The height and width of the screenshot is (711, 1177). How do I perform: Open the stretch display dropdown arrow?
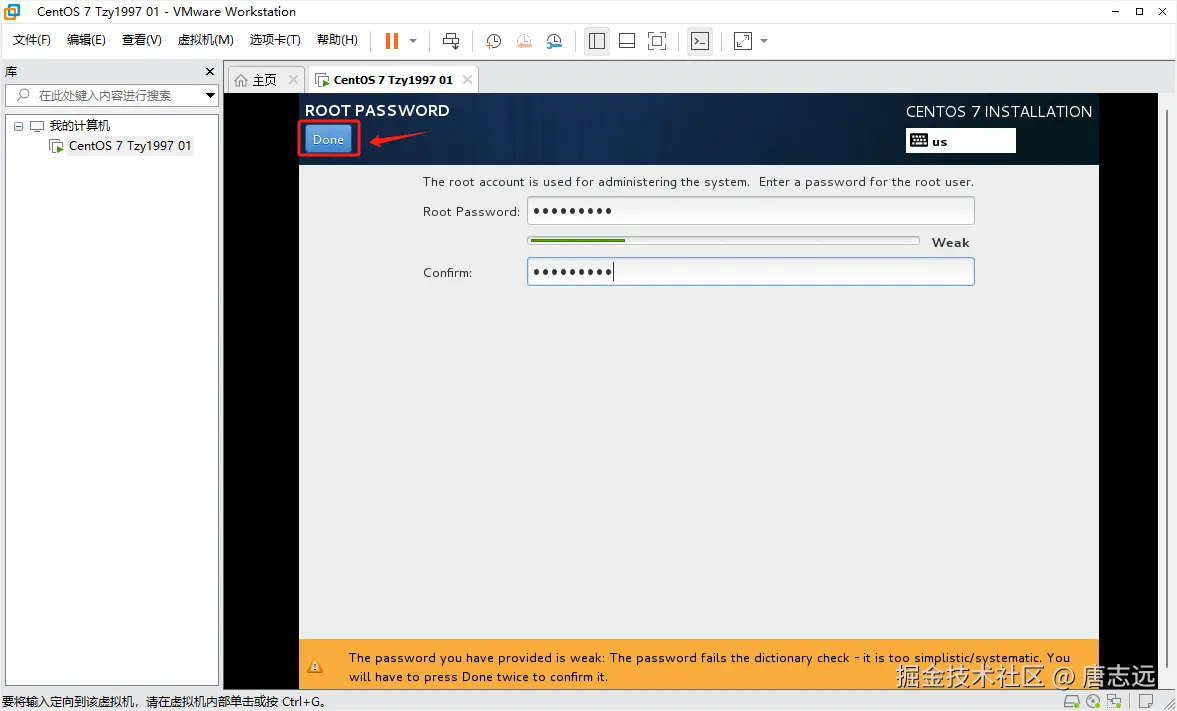pyautogui.click(x=764, y=41)
